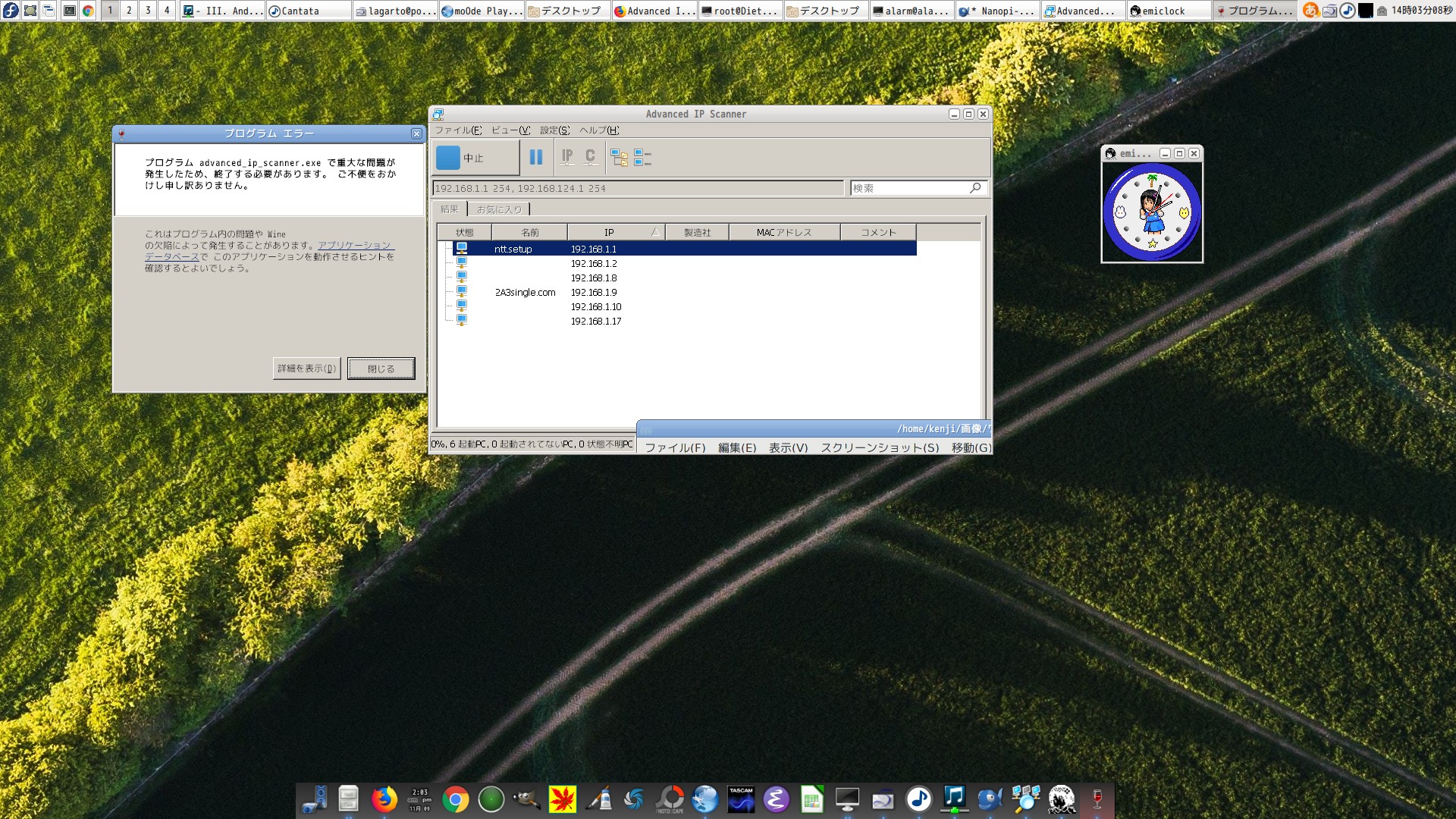This screenshot has width=1456, height=819.
Task: Click the IP toolbar icon
Action: (x=566, y=158)
